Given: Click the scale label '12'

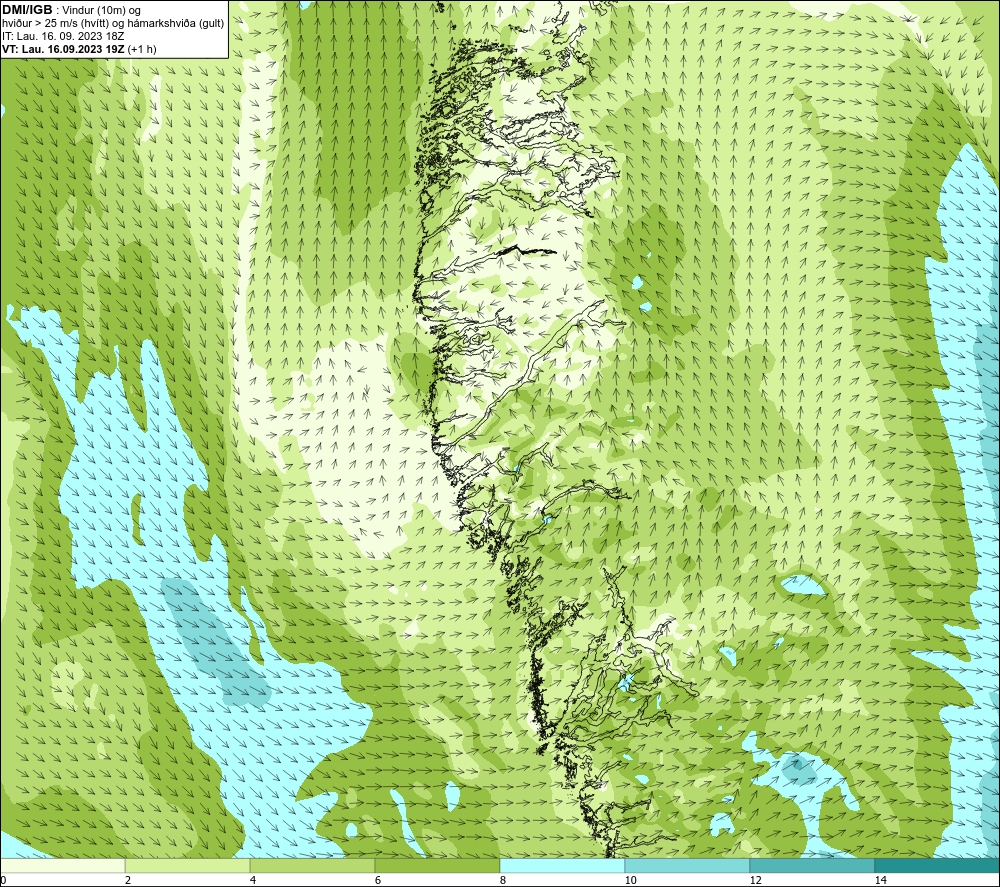Looking at the screenshot, I should (756, 880).
